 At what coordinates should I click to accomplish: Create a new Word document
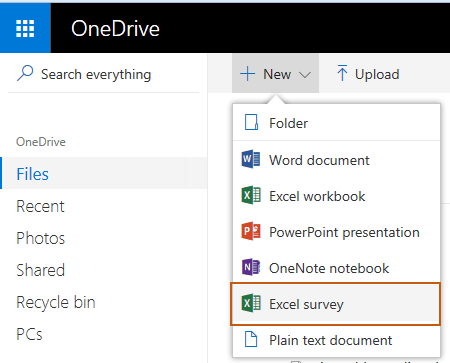(x=336, y=160)
